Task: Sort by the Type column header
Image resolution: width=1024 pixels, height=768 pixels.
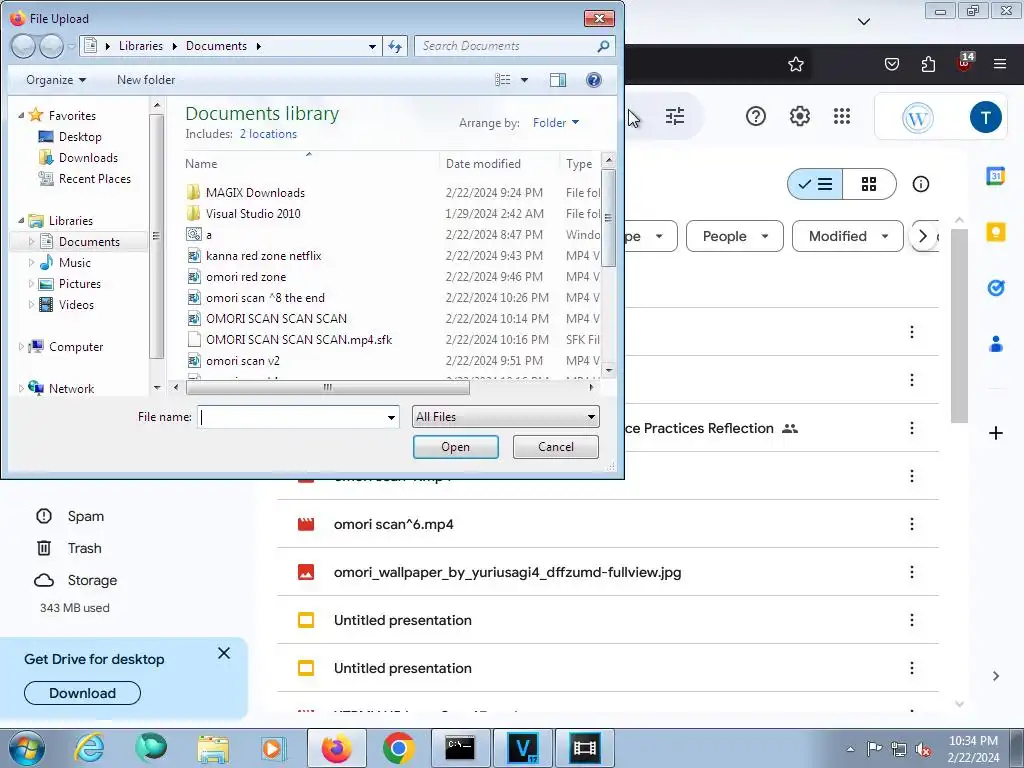Action: 579,164
